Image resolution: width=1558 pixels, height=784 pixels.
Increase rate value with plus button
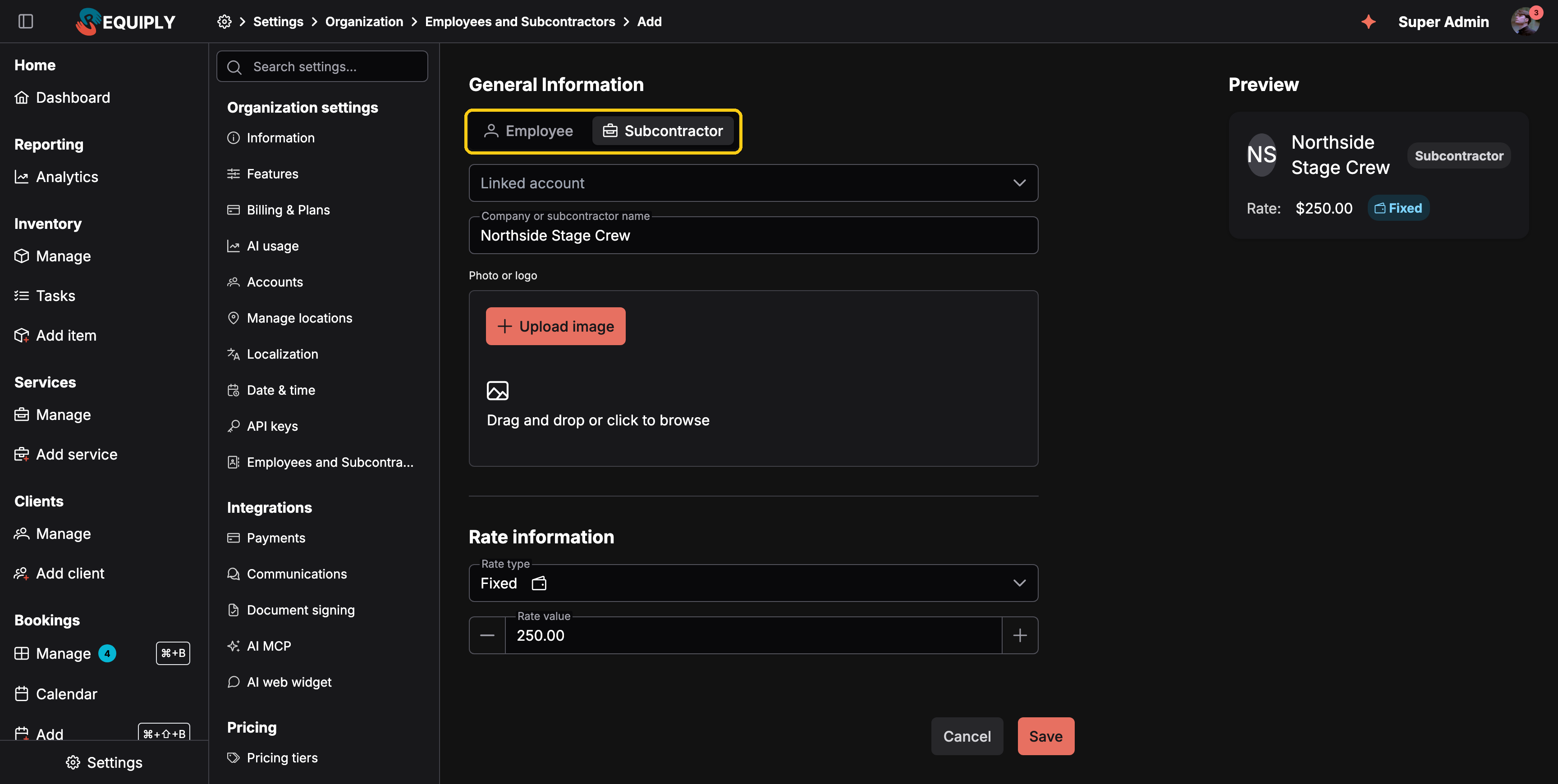click(1020, 635)
